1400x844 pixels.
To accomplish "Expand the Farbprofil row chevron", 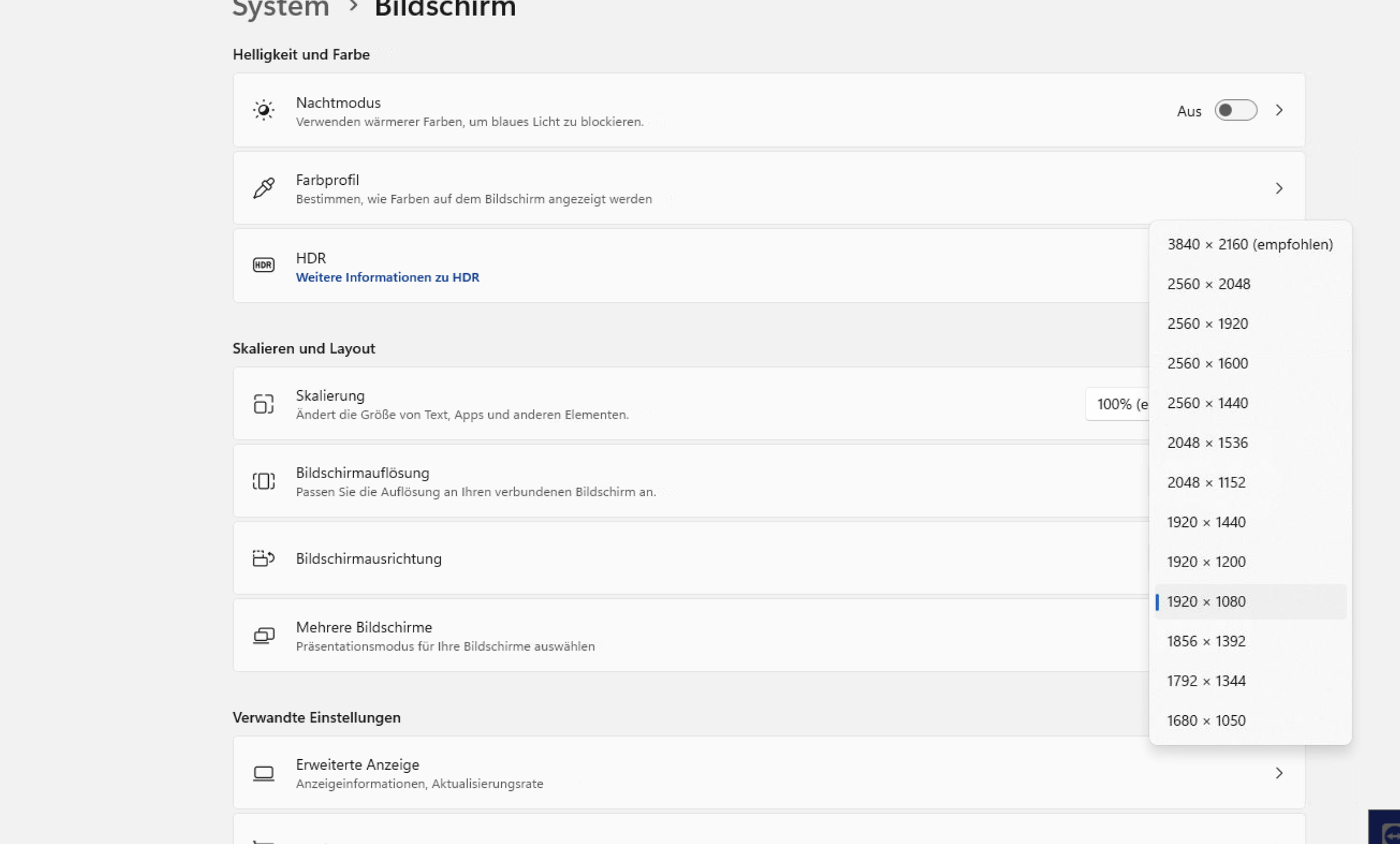I will [x=1279, y=188].
